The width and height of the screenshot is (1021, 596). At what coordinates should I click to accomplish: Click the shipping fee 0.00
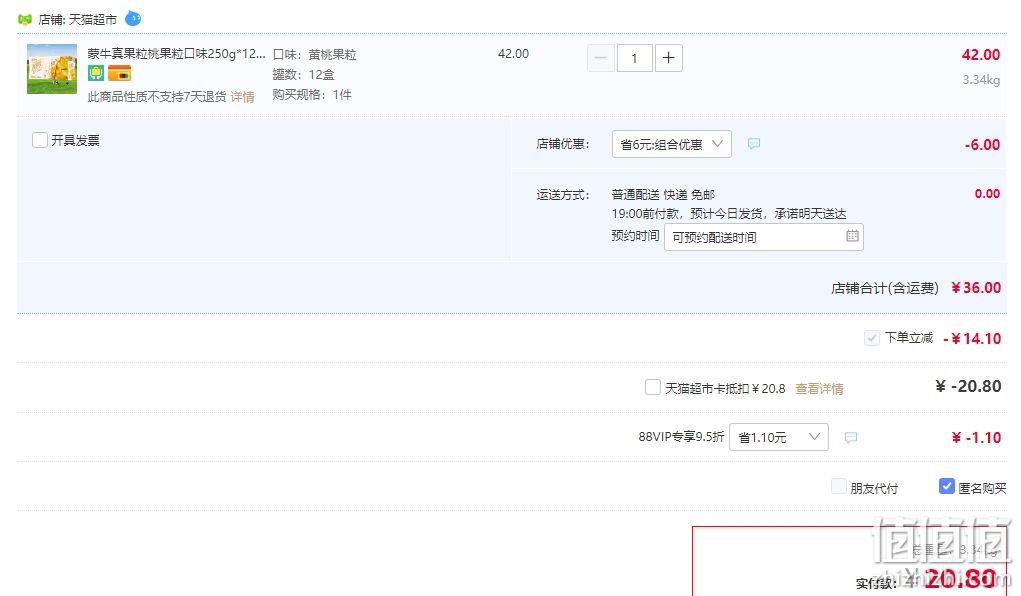[987, 193]
